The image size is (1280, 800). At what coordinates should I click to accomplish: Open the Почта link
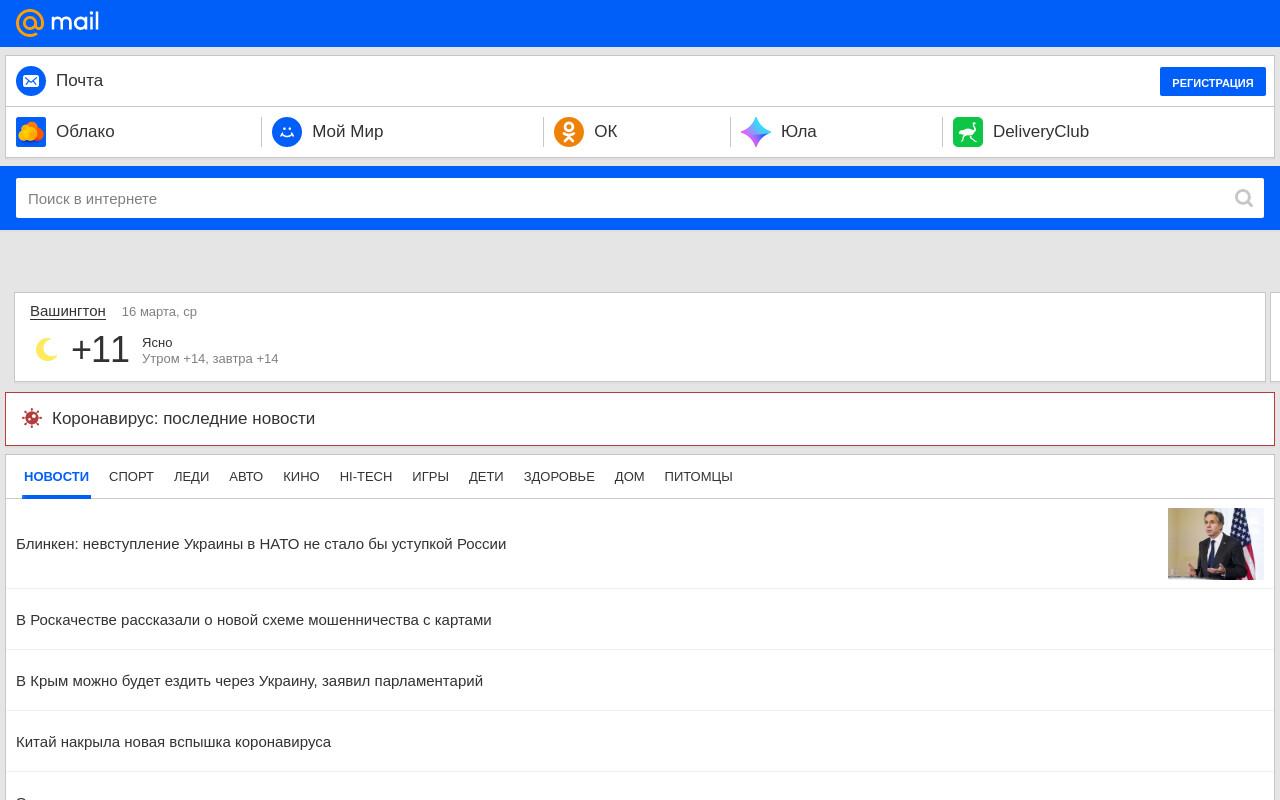click(79, 81)
